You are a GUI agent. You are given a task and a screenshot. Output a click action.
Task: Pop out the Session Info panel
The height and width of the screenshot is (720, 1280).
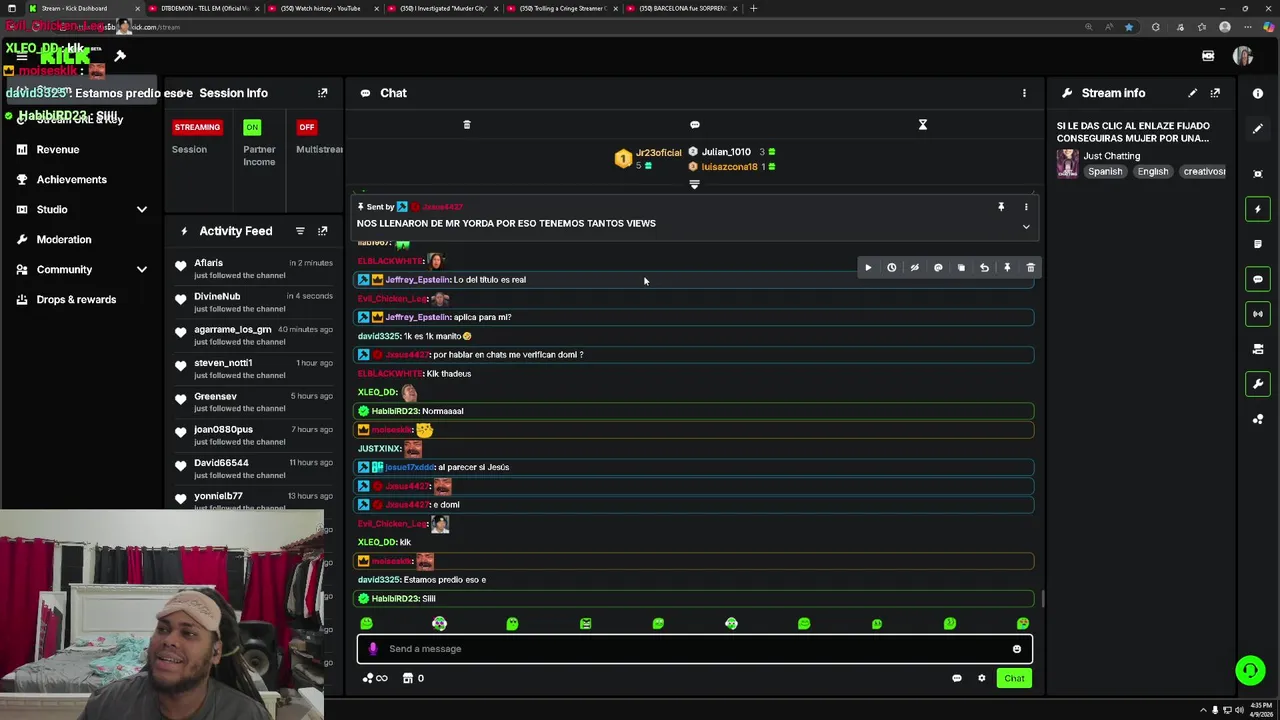coord(322,93)
